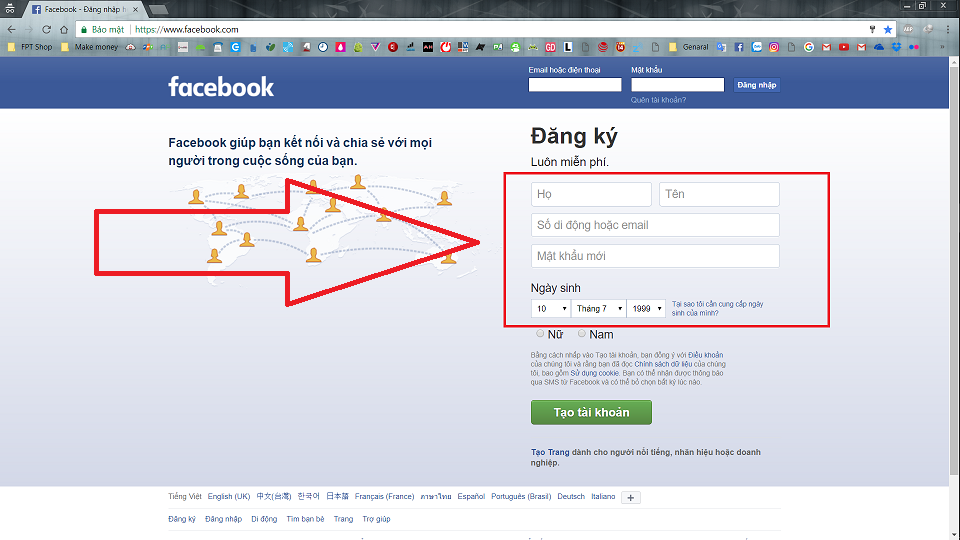Open the footer Trang link
960x540 pixels.
(x=343, y=519)
